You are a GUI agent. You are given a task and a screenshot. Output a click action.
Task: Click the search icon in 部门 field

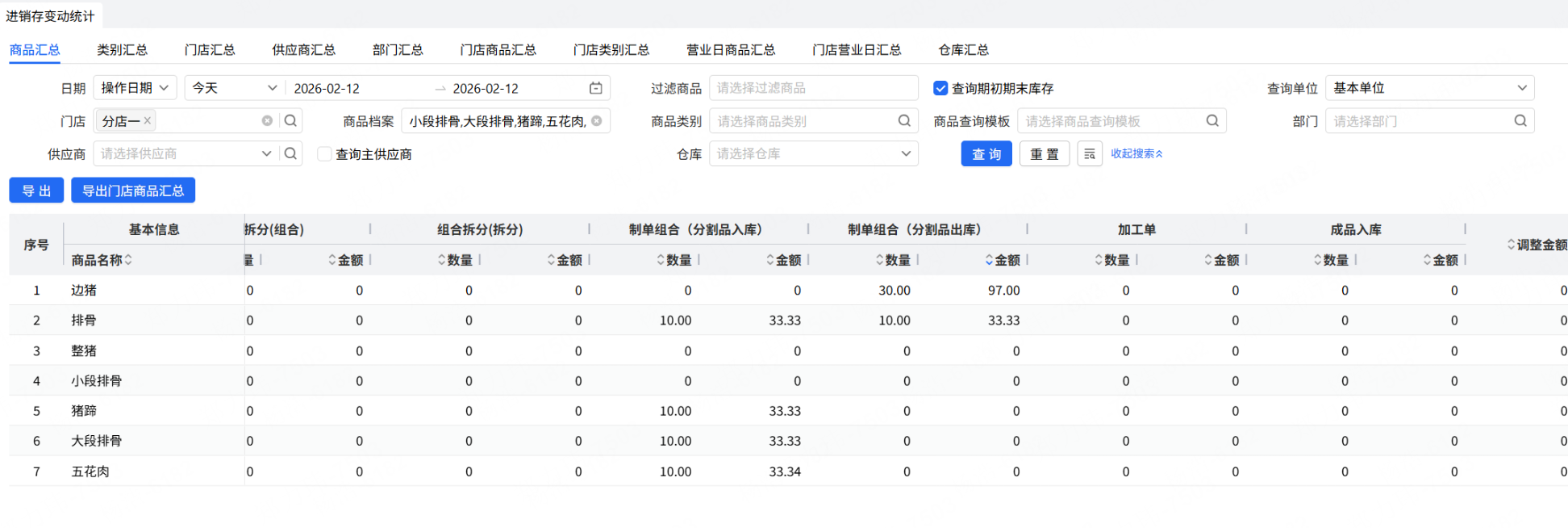coord(1520,121)
